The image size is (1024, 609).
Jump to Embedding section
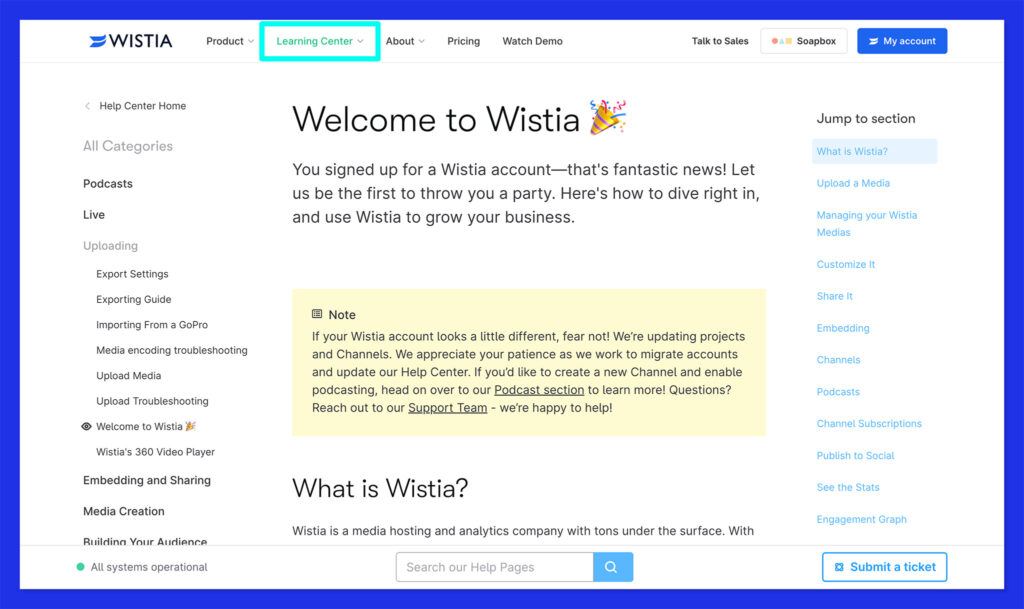(x=842, y=328)
